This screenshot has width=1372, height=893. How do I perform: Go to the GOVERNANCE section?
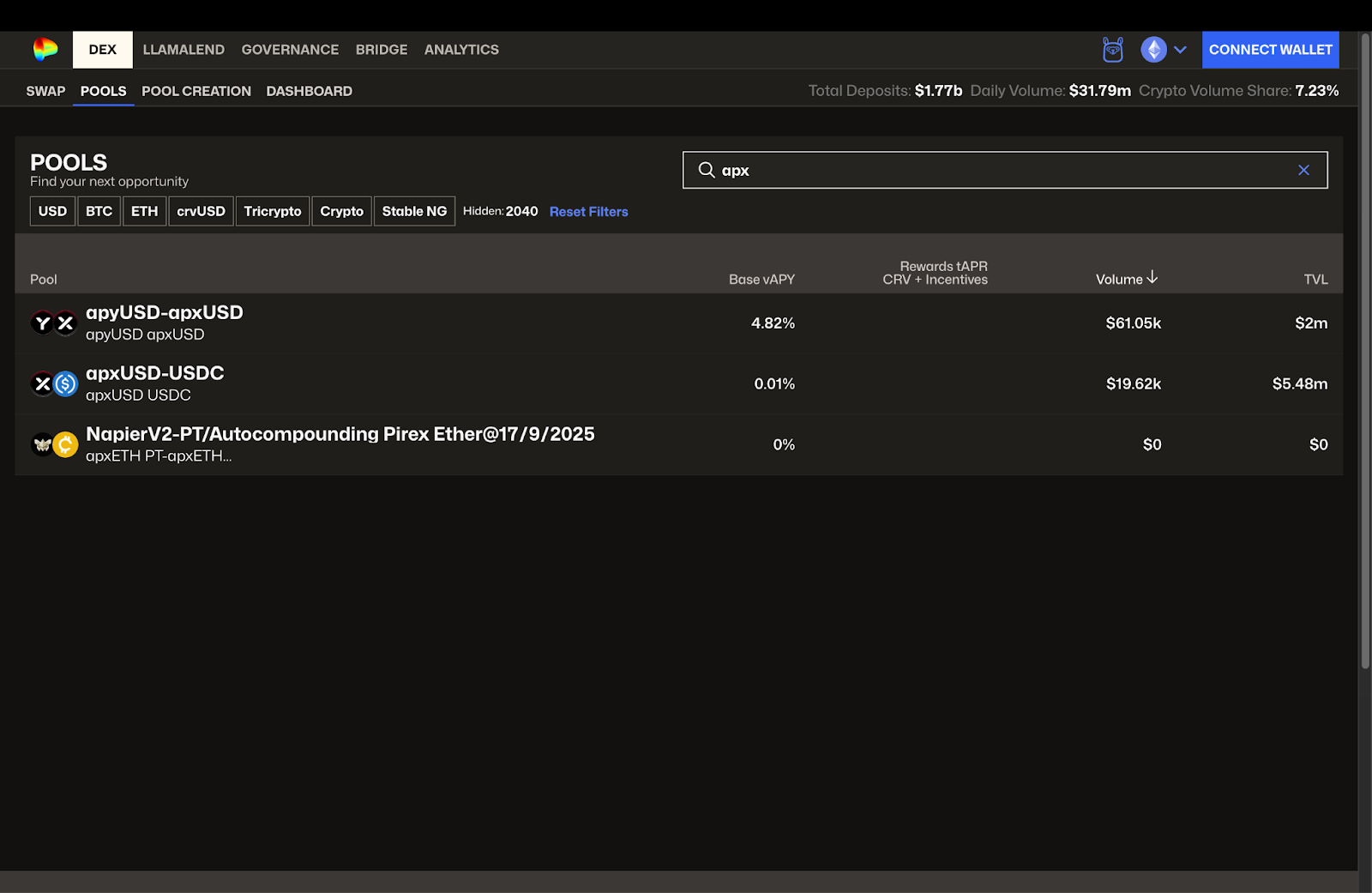coord(290,50)
